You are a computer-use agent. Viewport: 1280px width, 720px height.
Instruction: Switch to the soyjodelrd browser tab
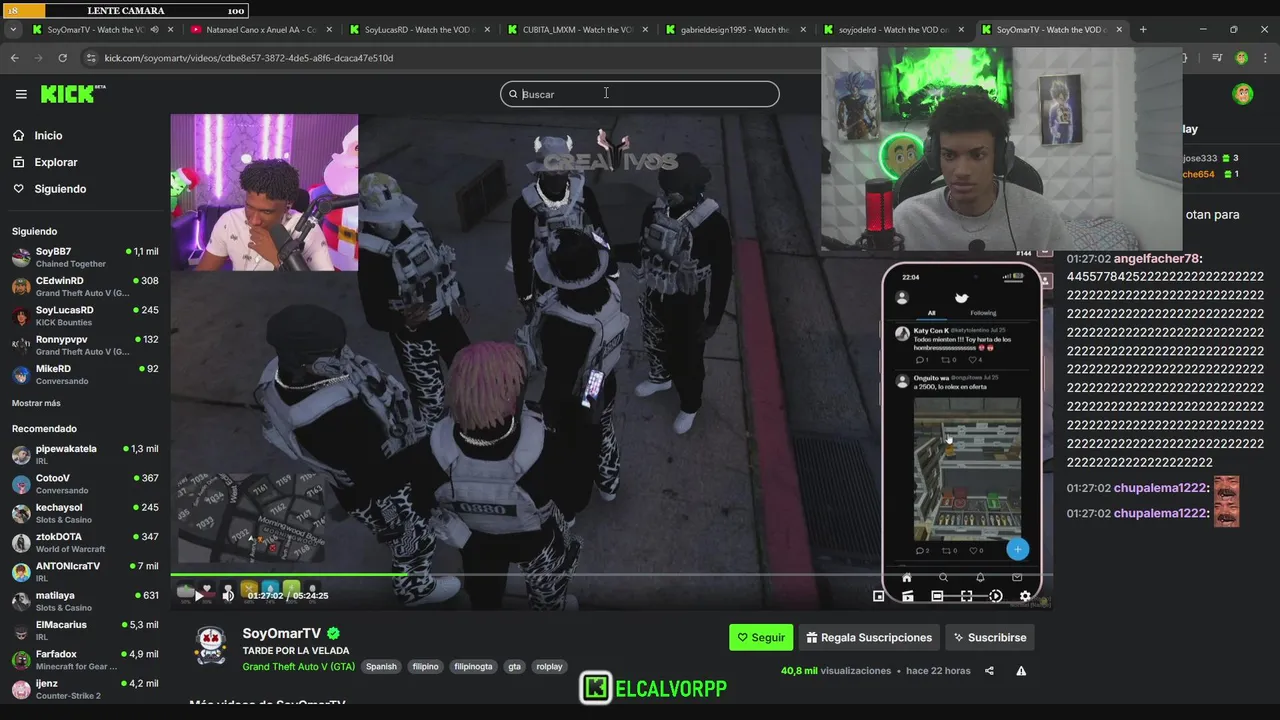click(x=893, y=30)
